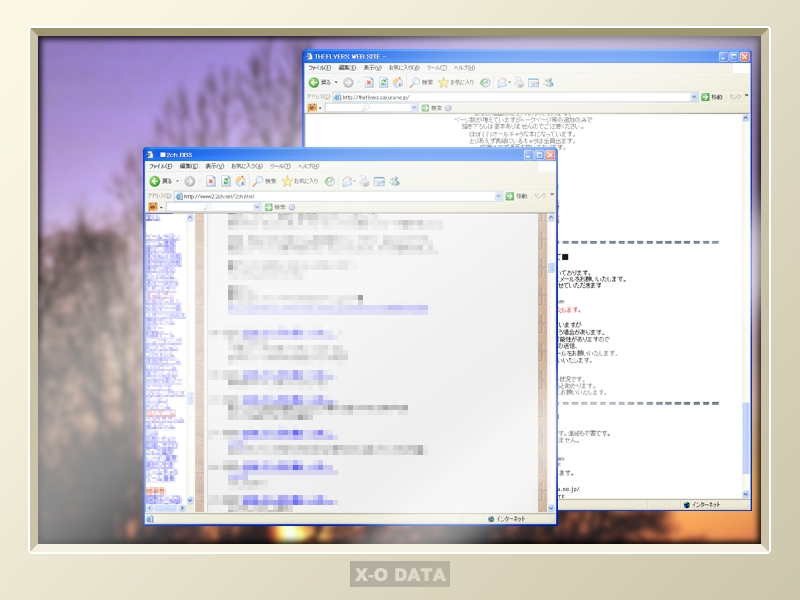Open ファイル (File) menu in THE FLYERS window
This screenshot has width=800, height=600.
320,67
